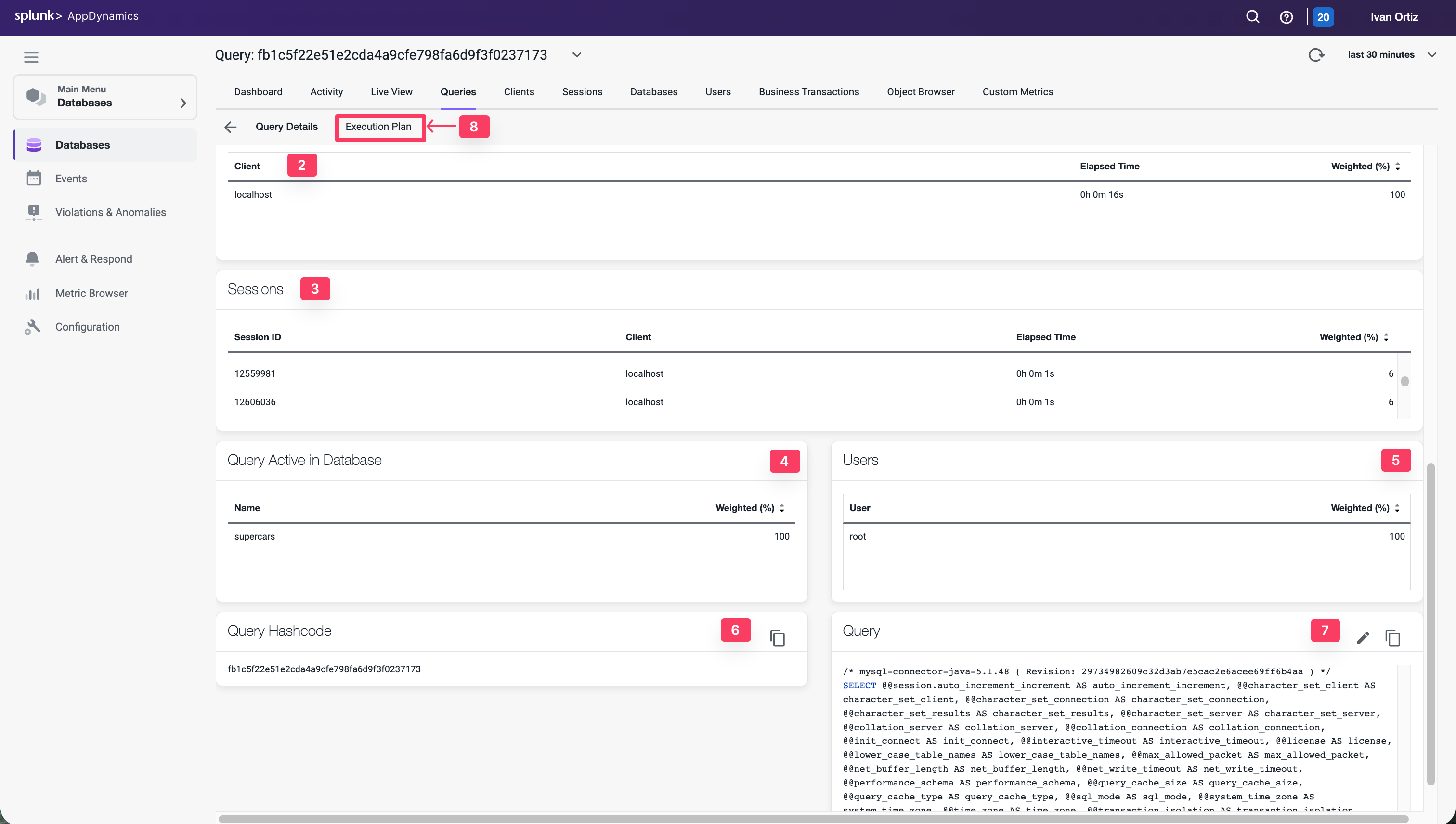Expand the query name dropdown arrow
This screenshot has height=824, width=1456.
point(576,54)
